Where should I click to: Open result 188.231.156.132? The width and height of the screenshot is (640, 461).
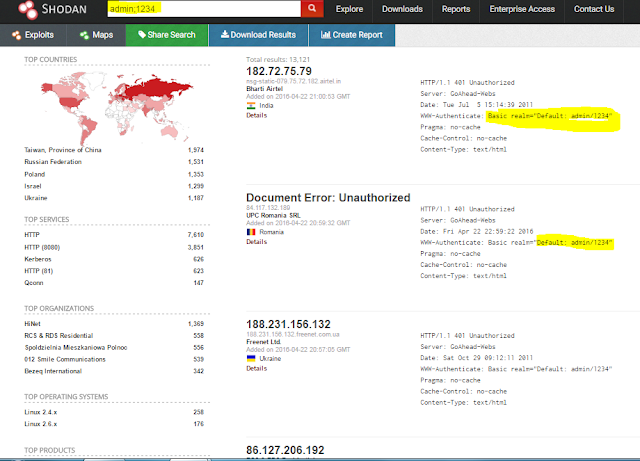pyautogui.click(x=288, y=324)
